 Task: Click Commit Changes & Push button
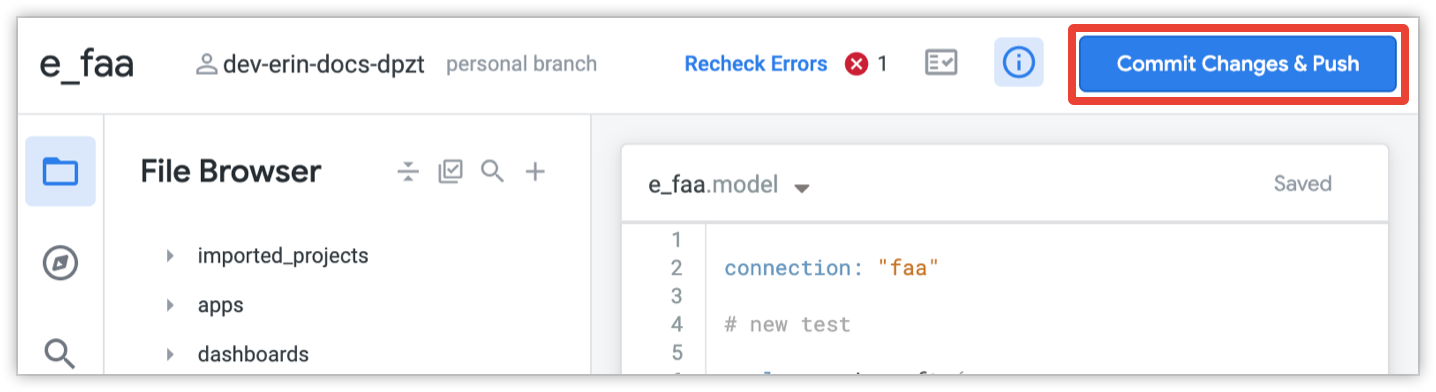[1238, 64]
